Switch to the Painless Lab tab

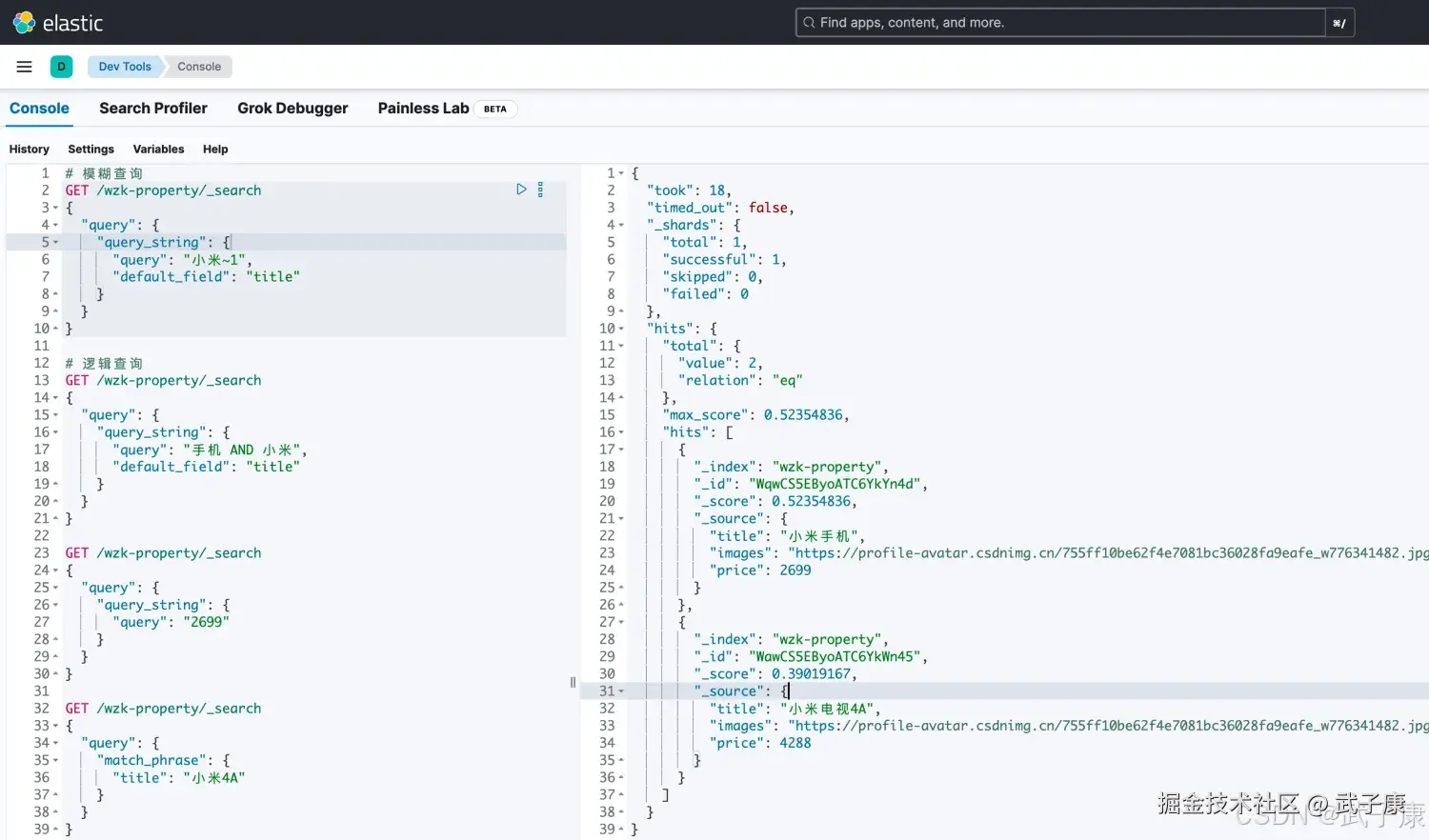click(x=423, y=108)
